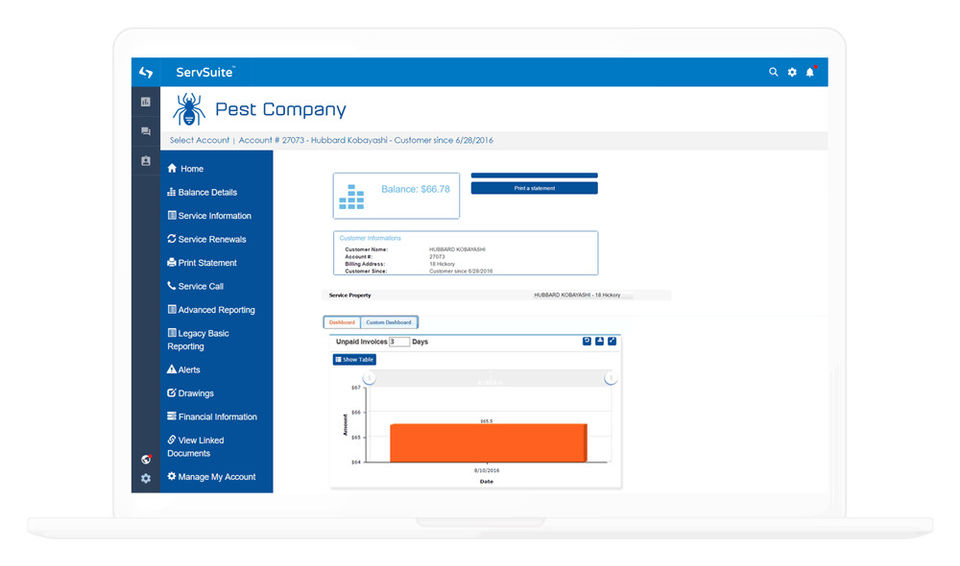
Task: Open Drawings menu item
Action: click(x=190, y=393)
